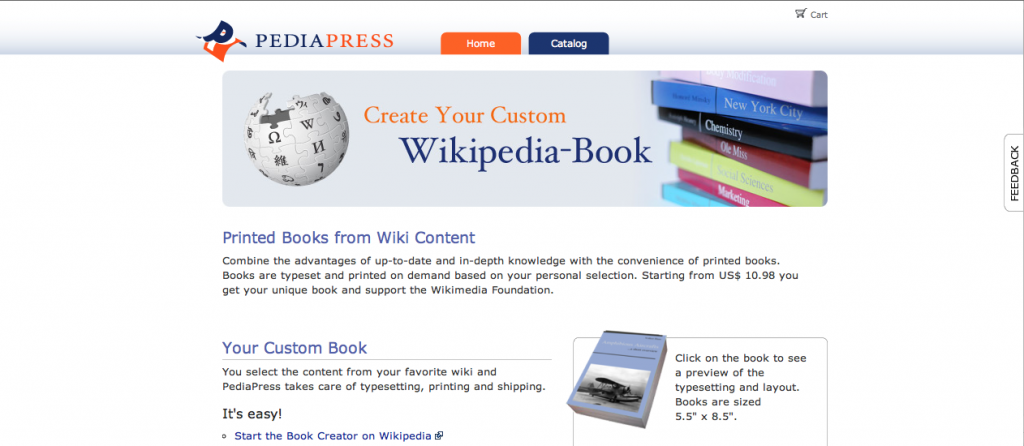Open the Home tab
This screenshot has width=1024, height=446.
click(481, 44)
